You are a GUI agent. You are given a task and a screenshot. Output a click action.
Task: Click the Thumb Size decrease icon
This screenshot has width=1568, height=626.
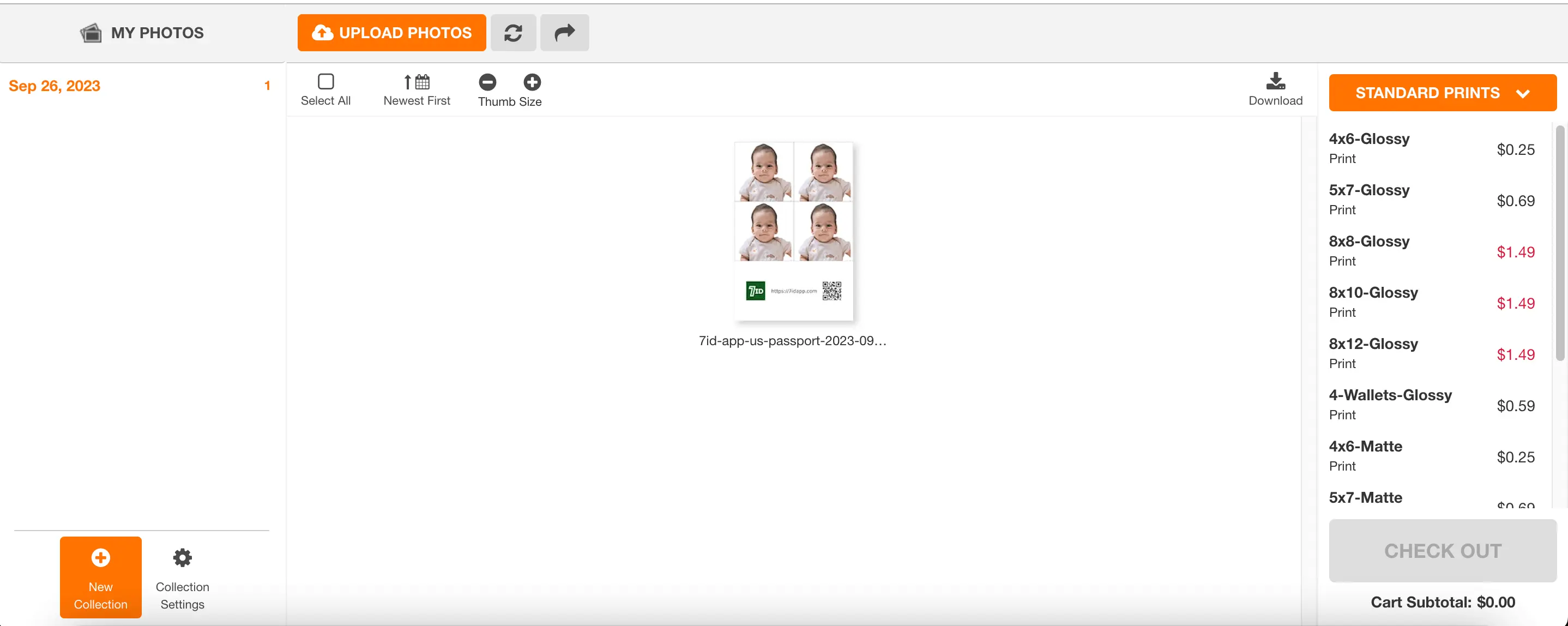pyautogui.click(x=488, y=82)
